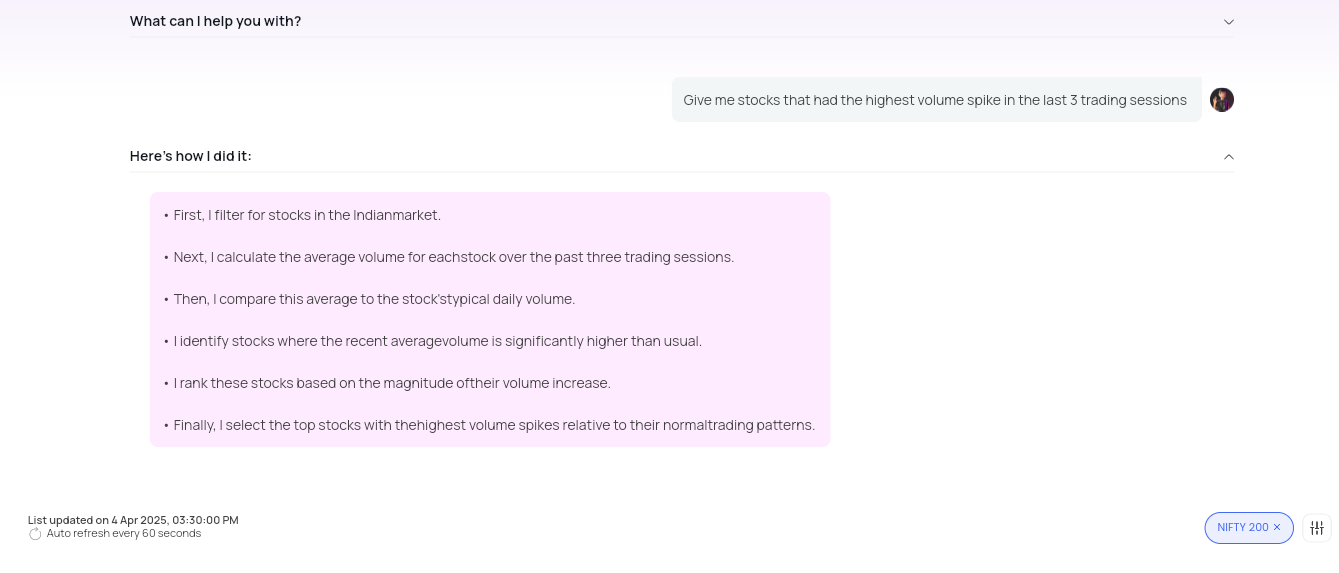The width and height of the screenshot is (1339, 573).
Task: Click the NIFTY 200 chip label
Action: click(1243, 527)
